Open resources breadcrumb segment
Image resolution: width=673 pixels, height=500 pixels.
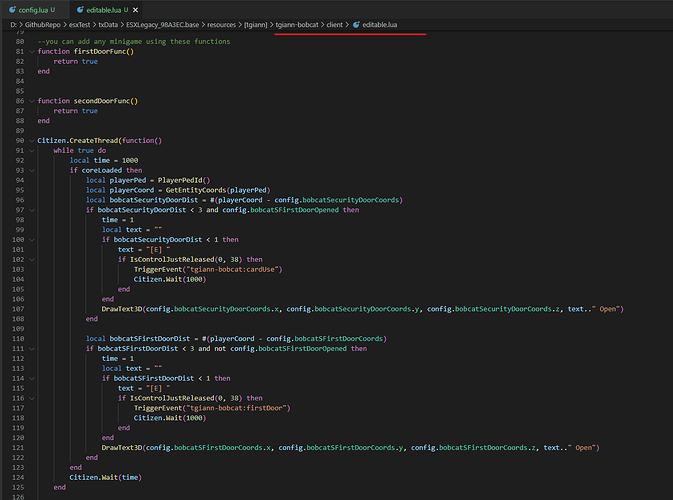221,24
